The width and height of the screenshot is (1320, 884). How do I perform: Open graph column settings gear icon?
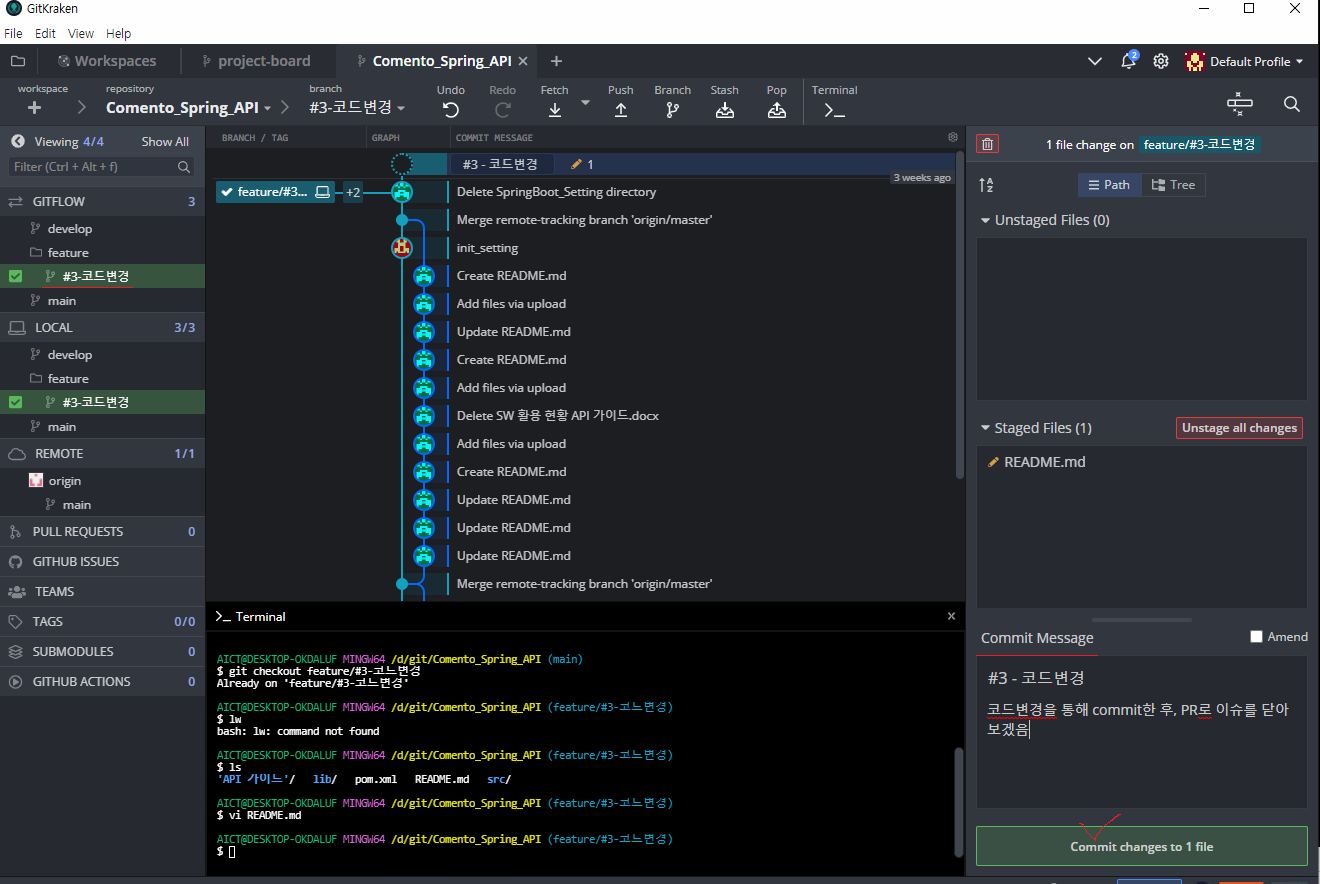(x=953, y=137)
